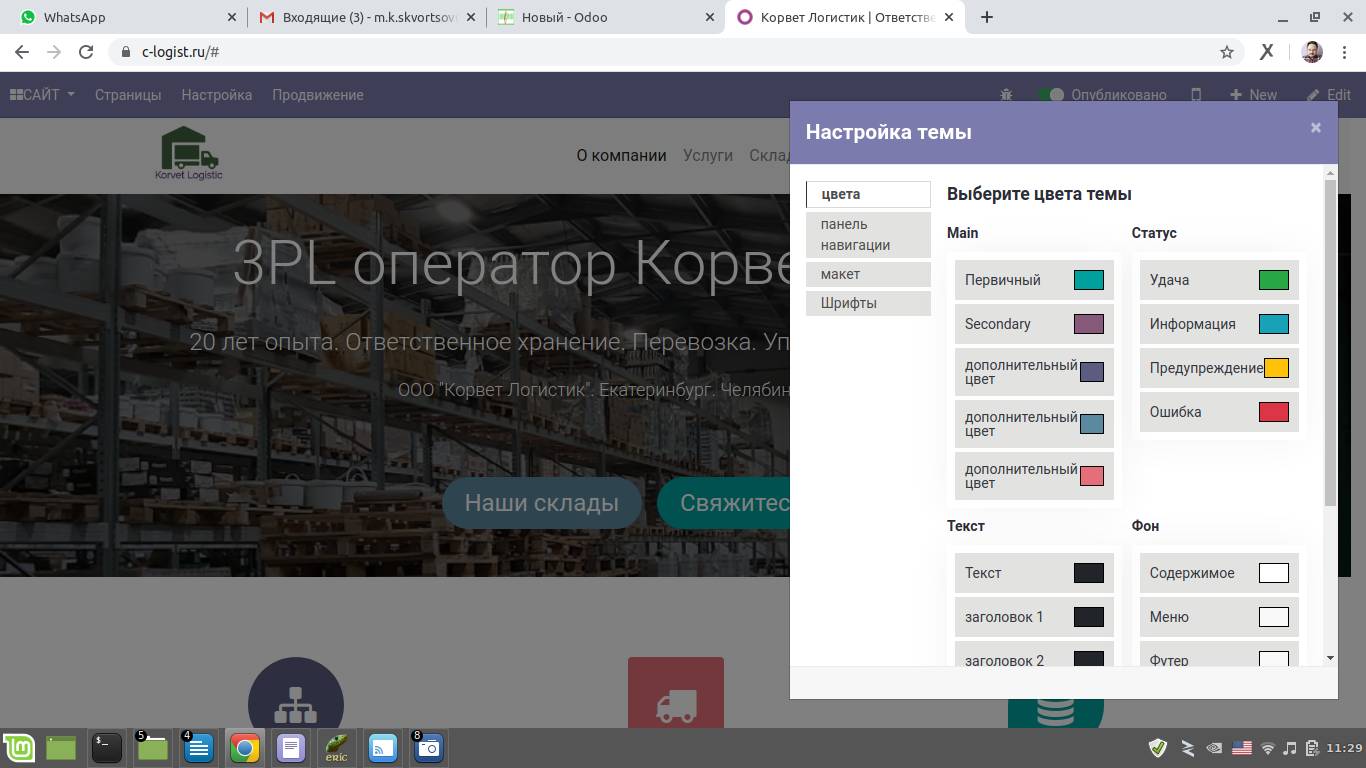The height and width of the screenshot is (768, 1366).
Task: Change the Предупреждение yellow color swatch
Action: coord(1276,368)
